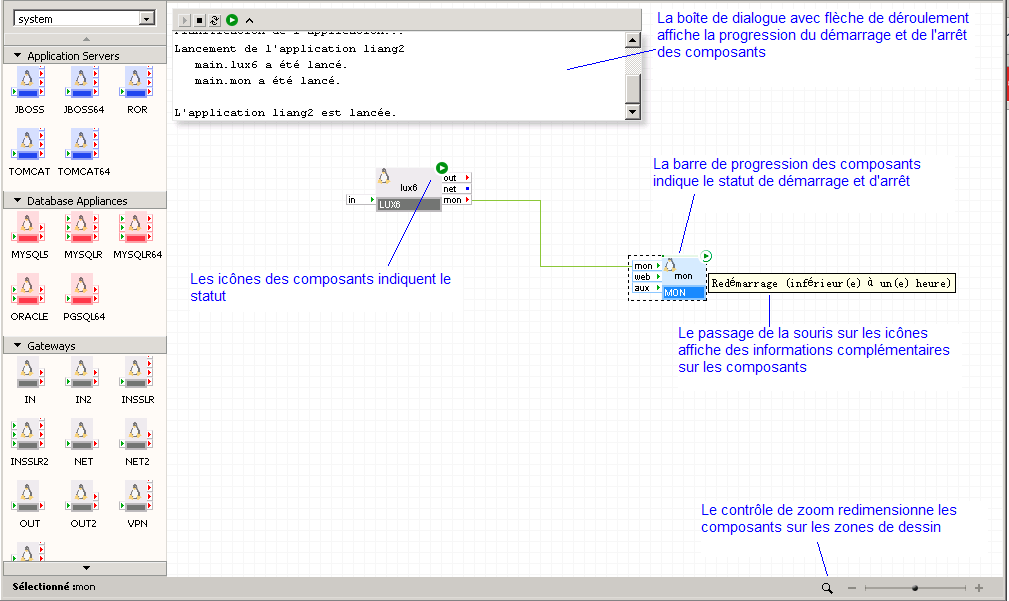Select the NET2 gateway appliance

click(136, 434)
